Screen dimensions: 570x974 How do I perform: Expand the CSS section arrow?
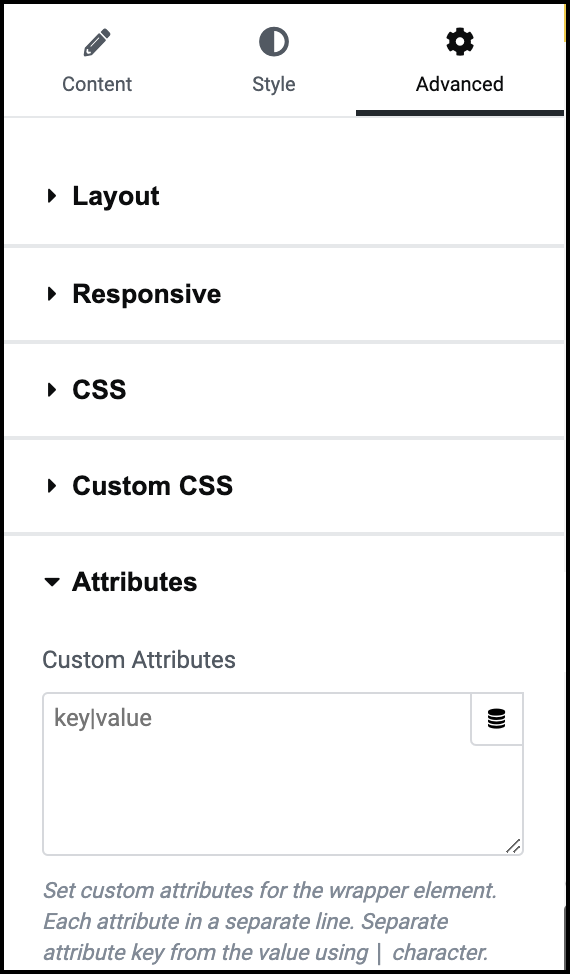point(52,390)
